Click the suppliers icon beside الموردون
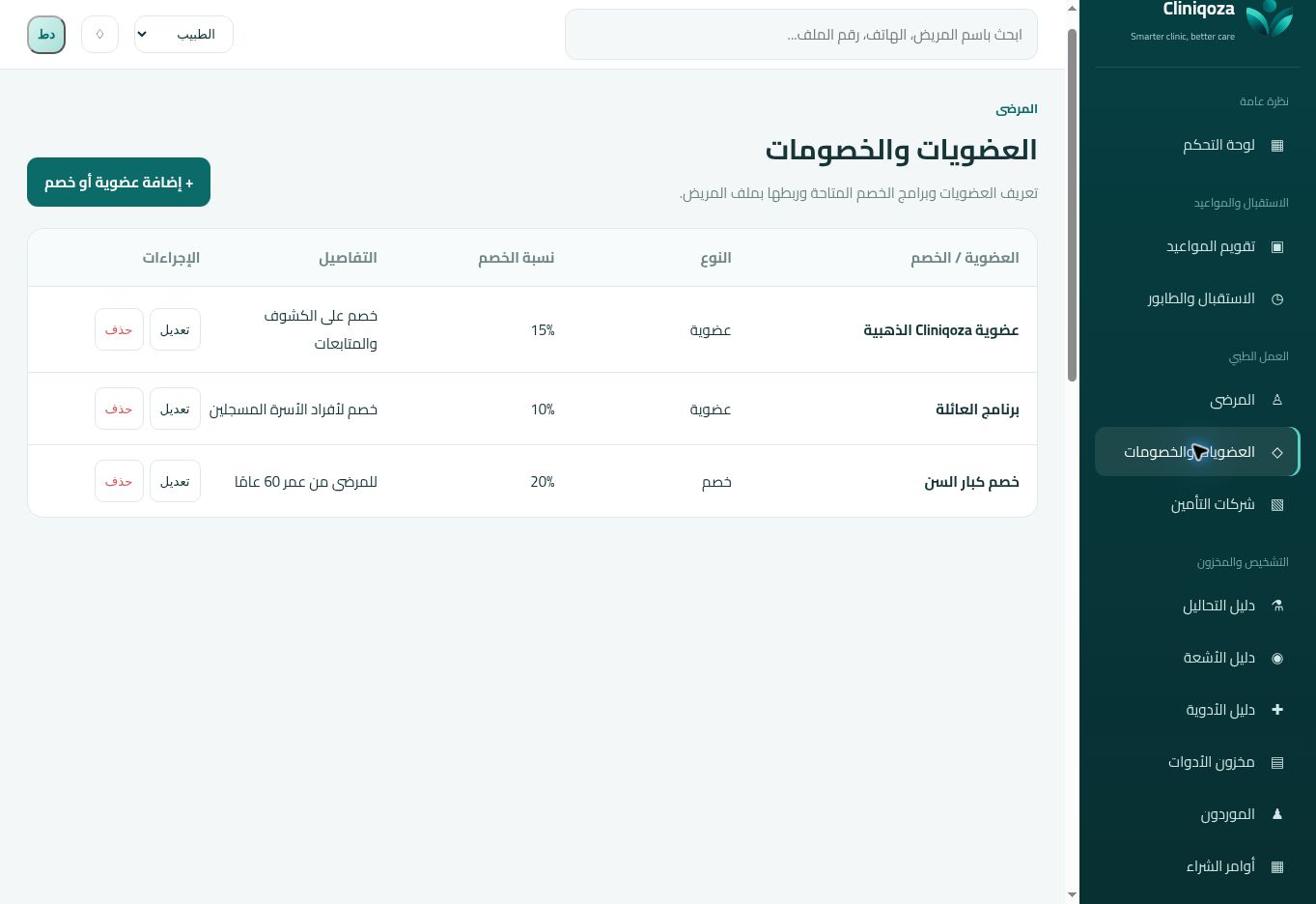 (x=1277, y=814)
